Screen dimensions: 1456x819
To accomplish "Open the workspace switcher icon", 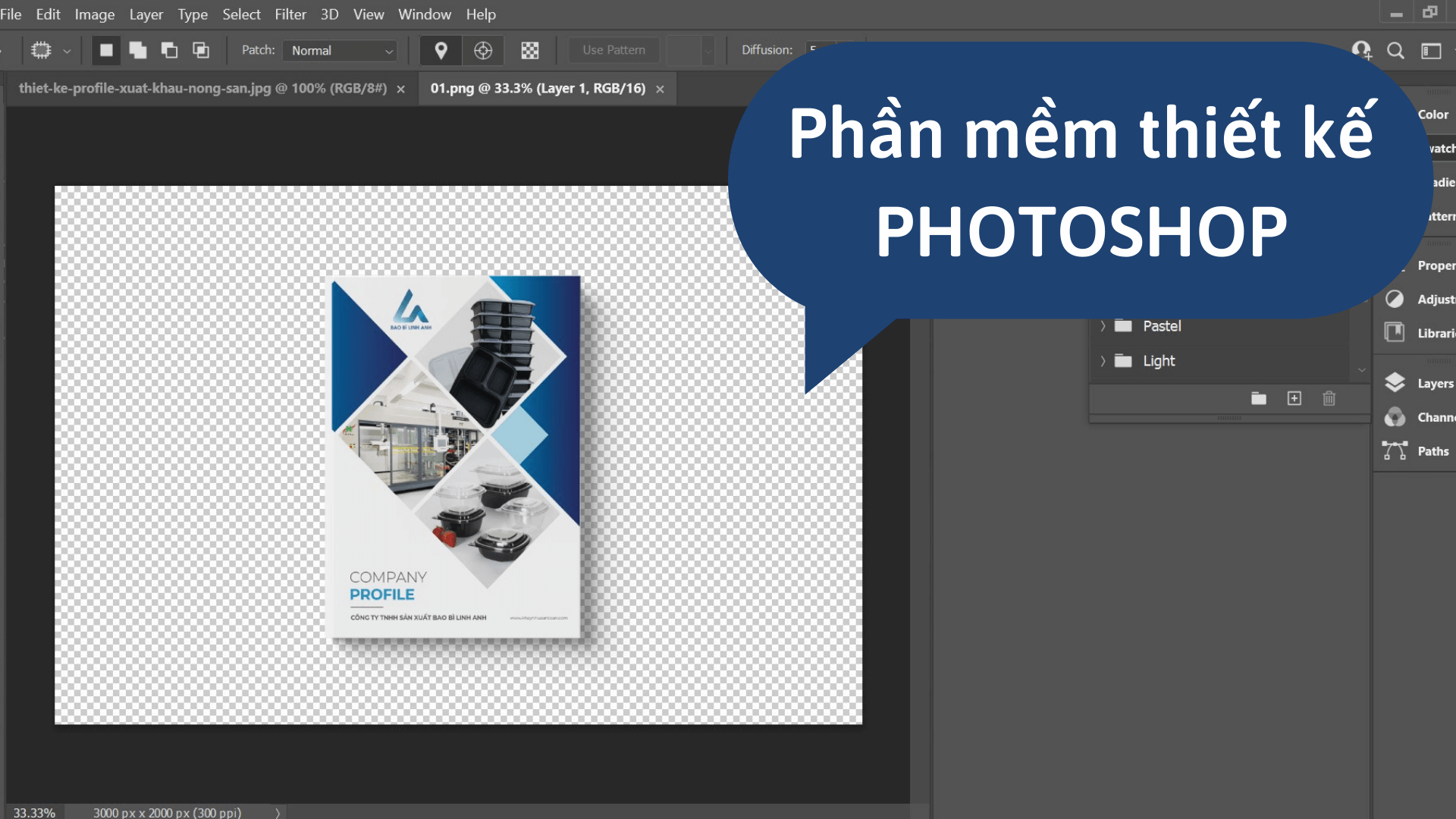I will pyautogui.click(x=1431, y=51).
